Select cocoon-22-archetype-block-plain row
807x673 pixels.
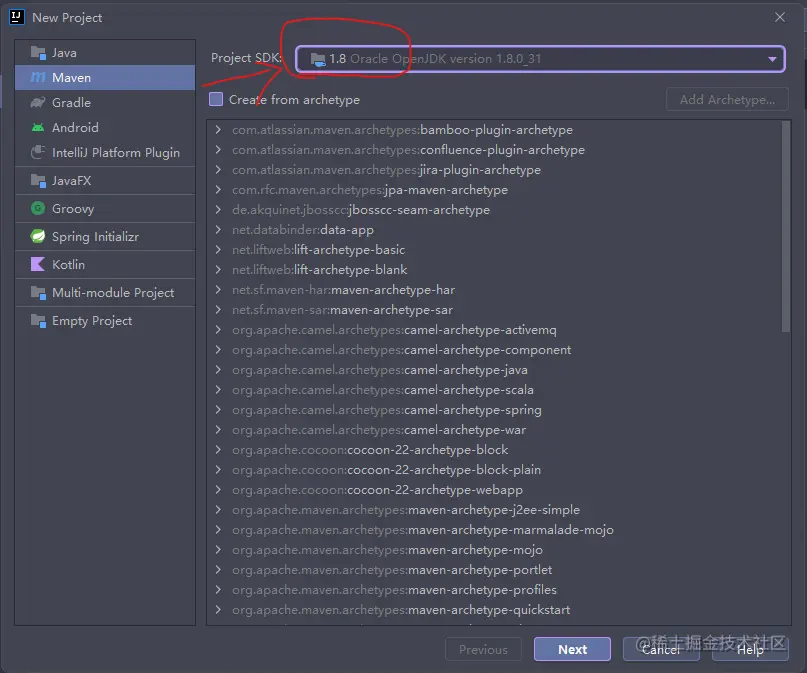(x=494, y=470)
